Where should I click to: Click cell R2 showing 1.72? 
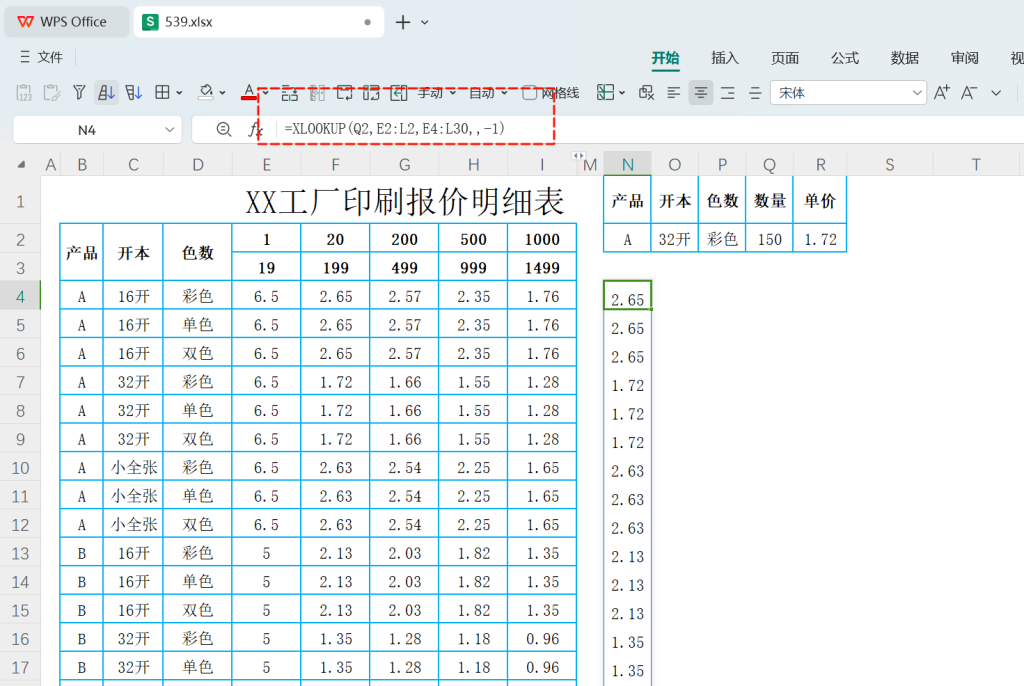pyautogui.click(x=820, y=238)
